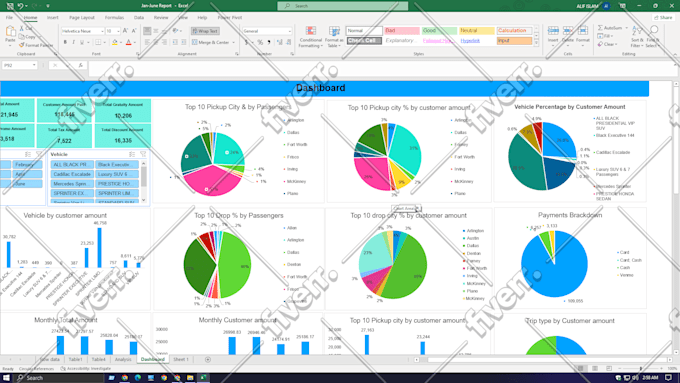The image size is (680, 383).
Task: Open the General number format dropdown
Action: tap(289, 31)
